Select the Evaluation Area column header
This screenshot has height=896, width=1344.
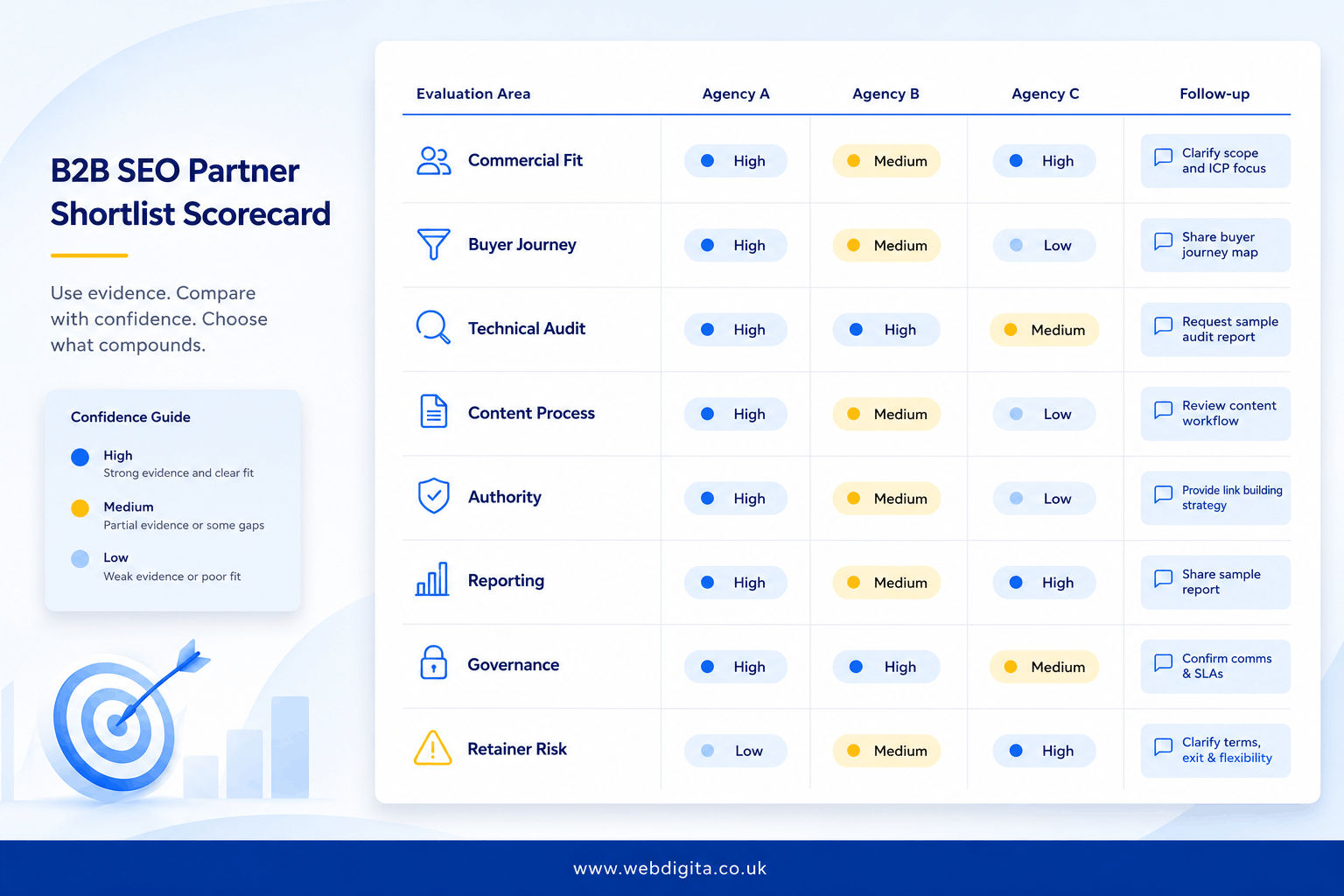click(473, 94)
